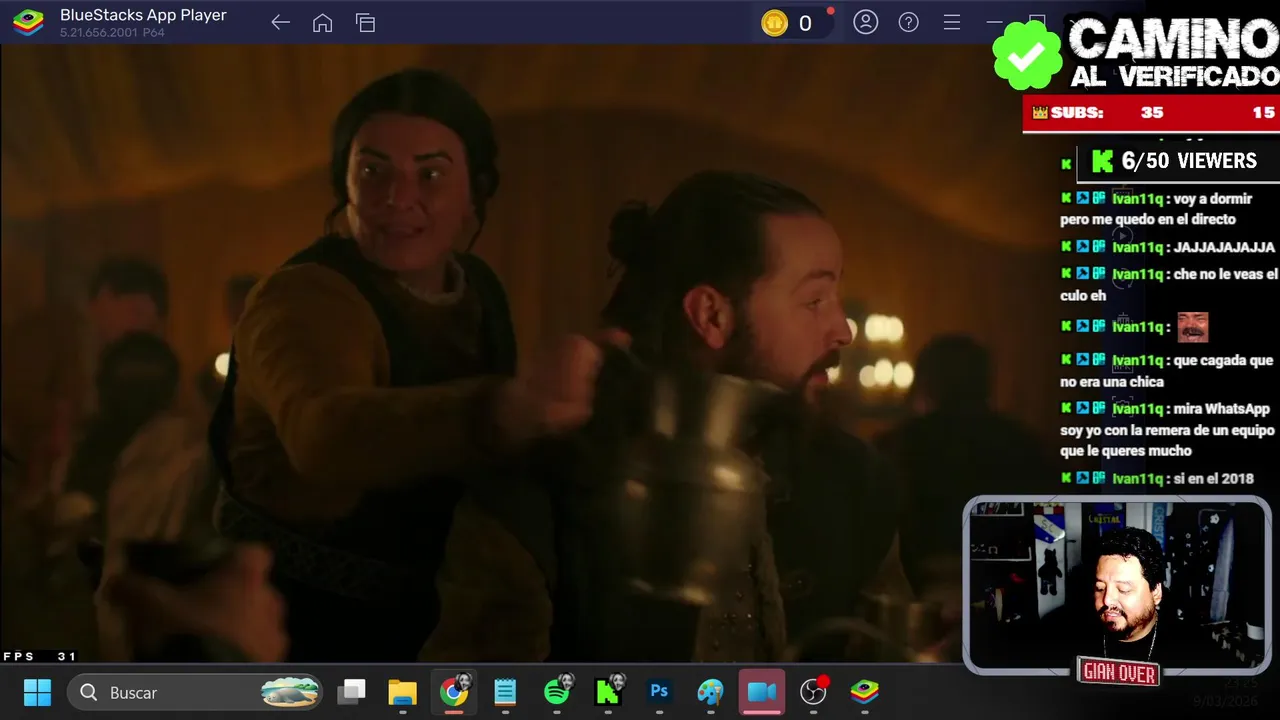Click the laughing emote in chat
Viewport: 1280px width, 720px height.
pyautogui.click(x=1192, y=327)
